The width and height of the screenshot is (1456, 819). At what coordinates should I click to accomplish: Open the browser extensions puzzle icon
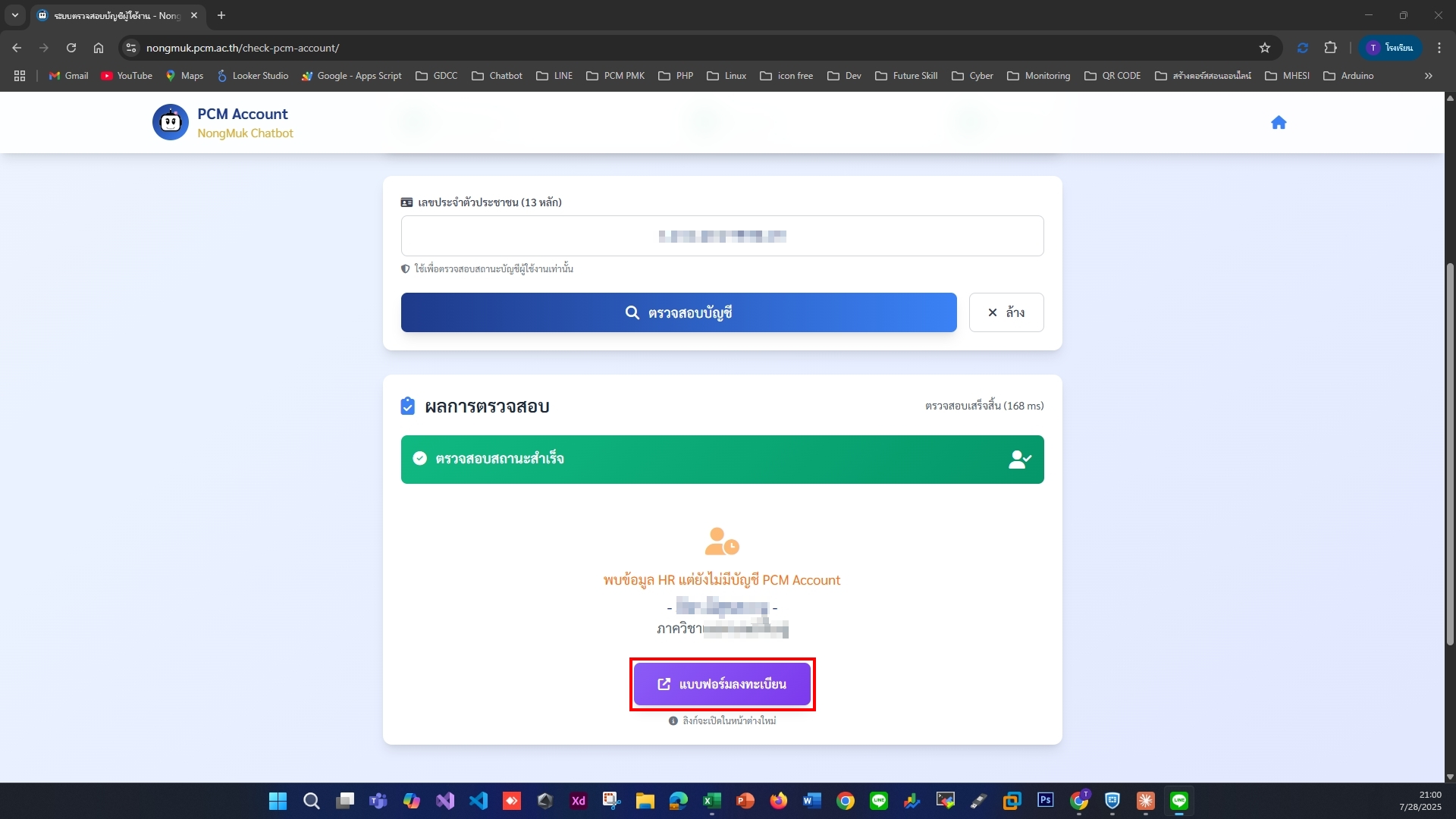click(1330, 48)
